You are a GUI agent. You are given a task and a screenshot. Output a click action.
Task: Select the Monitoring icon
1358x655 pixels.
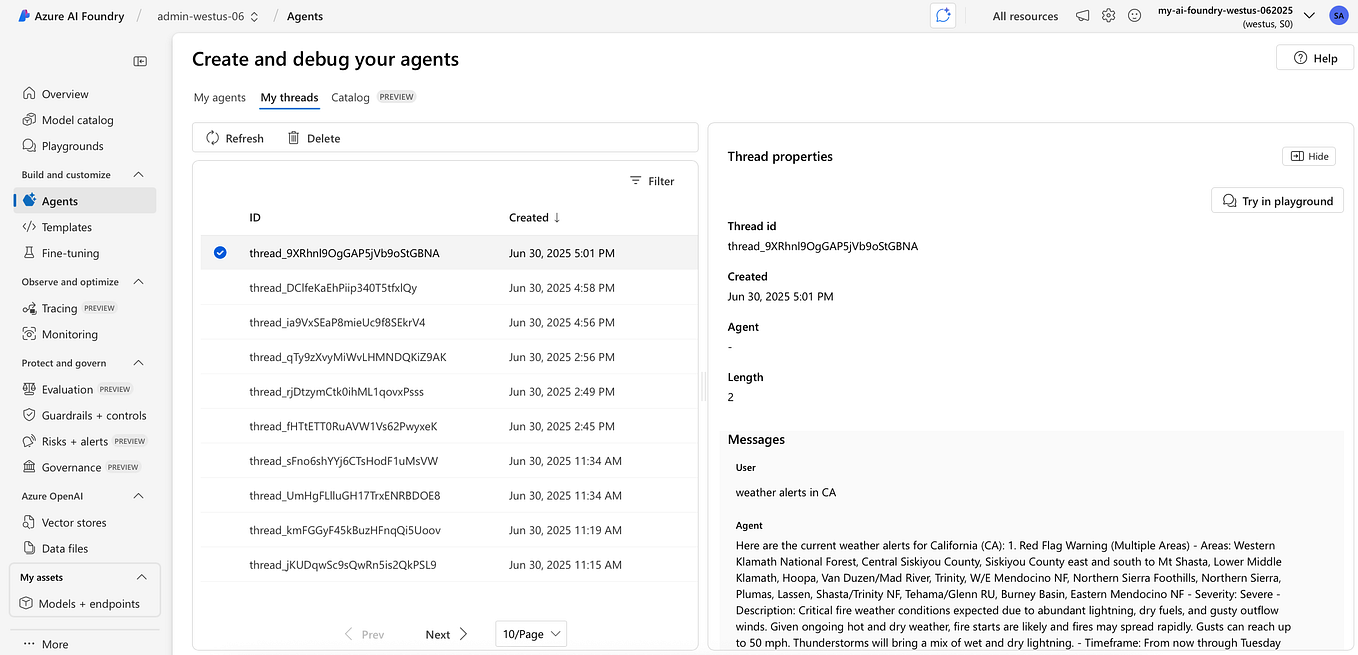pos(30,334)
